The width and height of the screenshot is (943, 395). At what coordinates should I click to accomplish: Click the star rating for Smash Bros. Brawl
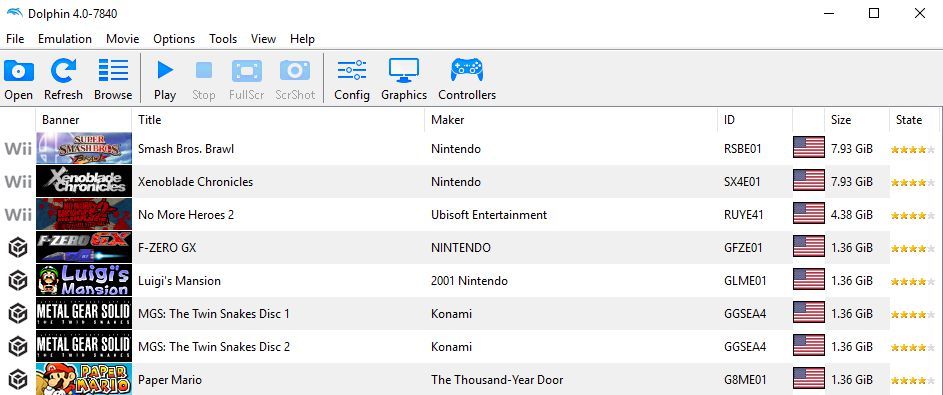913,150
